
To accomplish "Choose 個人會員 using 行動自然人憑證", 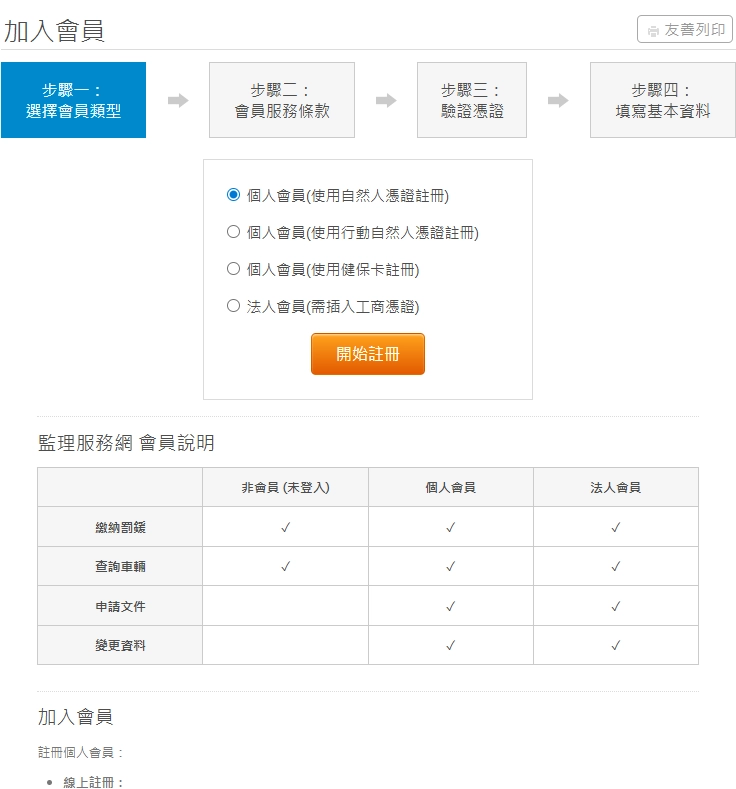I will [234, 232].
